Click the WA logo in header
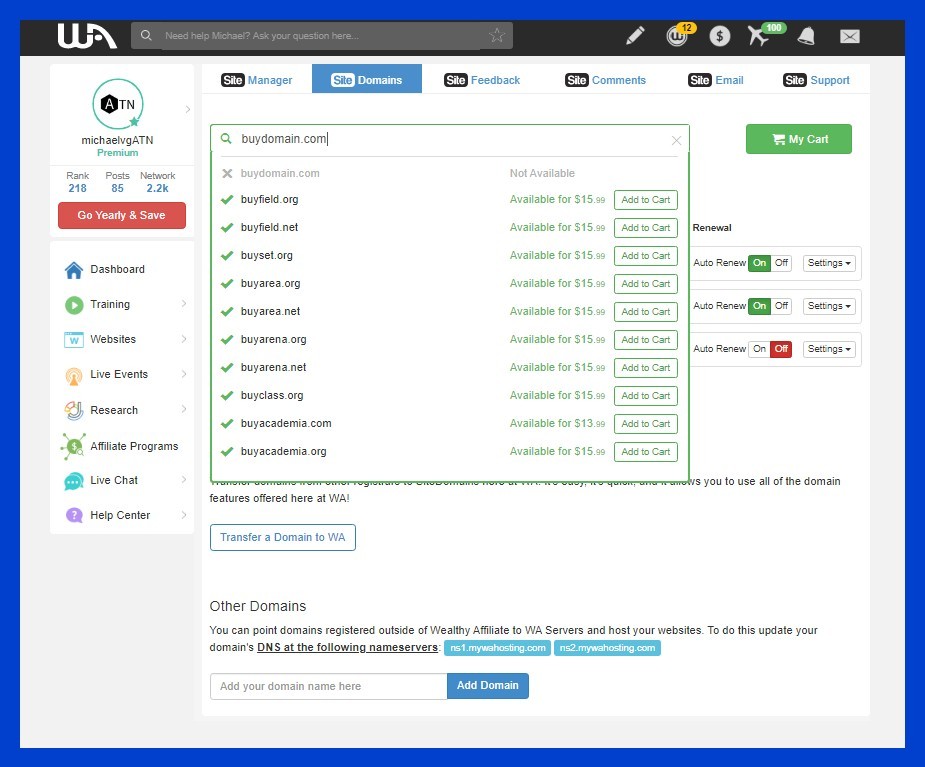The width and height of the screenshot is (925, 767). pyautogui.click(x=87, y=36)
